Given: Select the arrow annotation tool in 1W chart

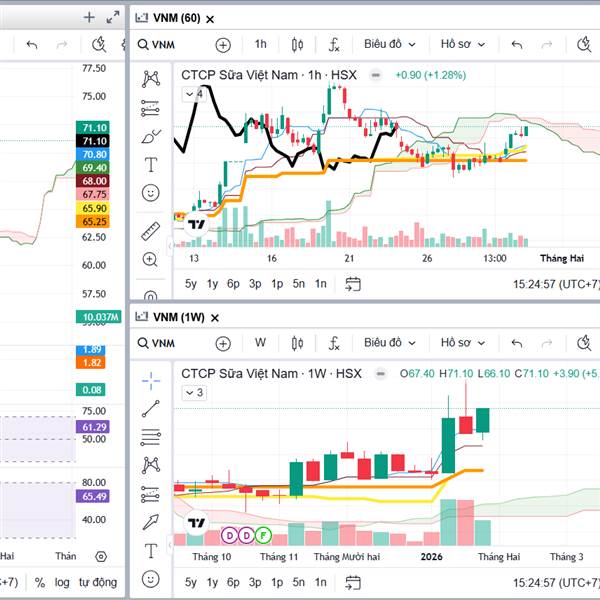Looking at the screenshot, I should coord(150,522).
